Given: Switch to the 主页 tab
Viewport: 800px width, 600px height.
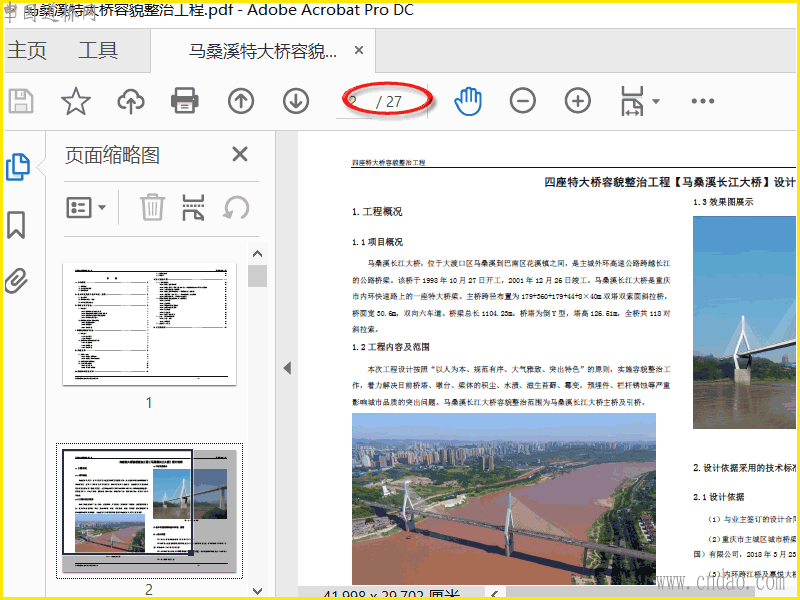Looking at the screenshot, I should 27,51.
